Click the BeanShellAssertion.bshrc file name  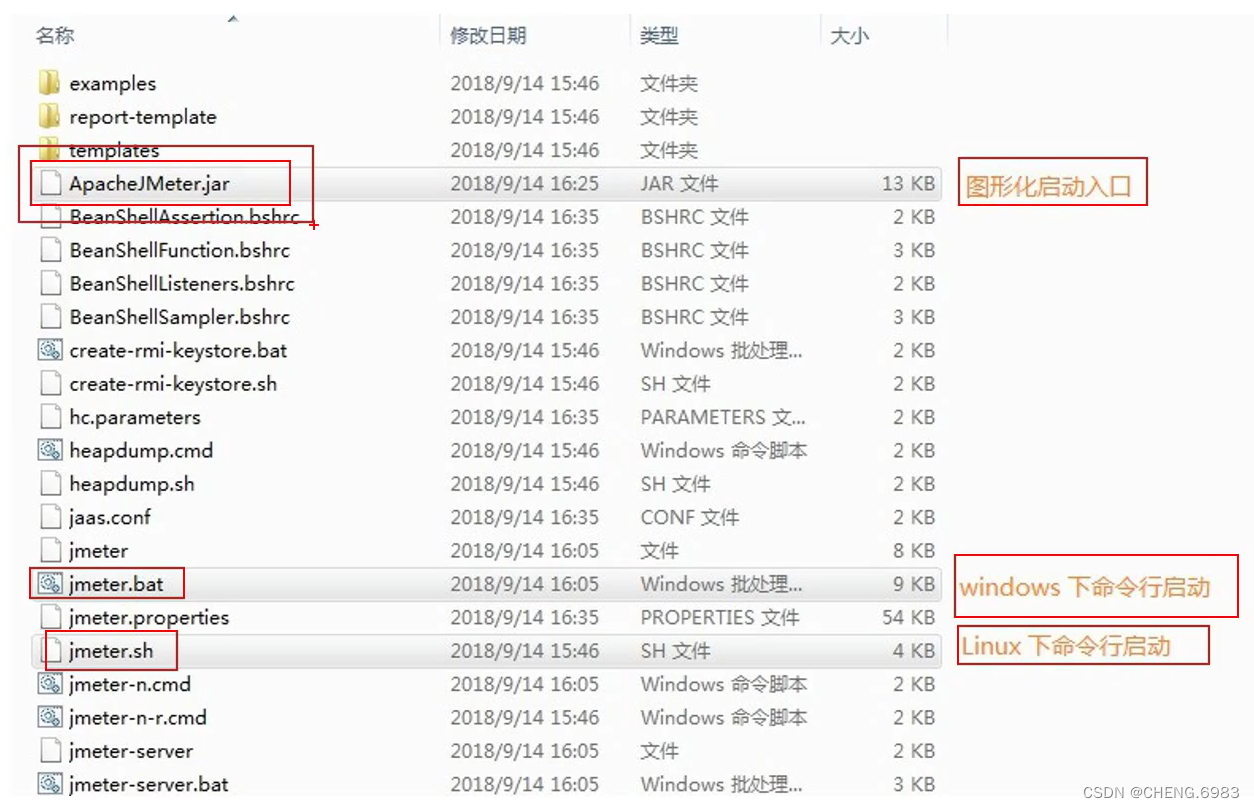(x=184, y=217)
